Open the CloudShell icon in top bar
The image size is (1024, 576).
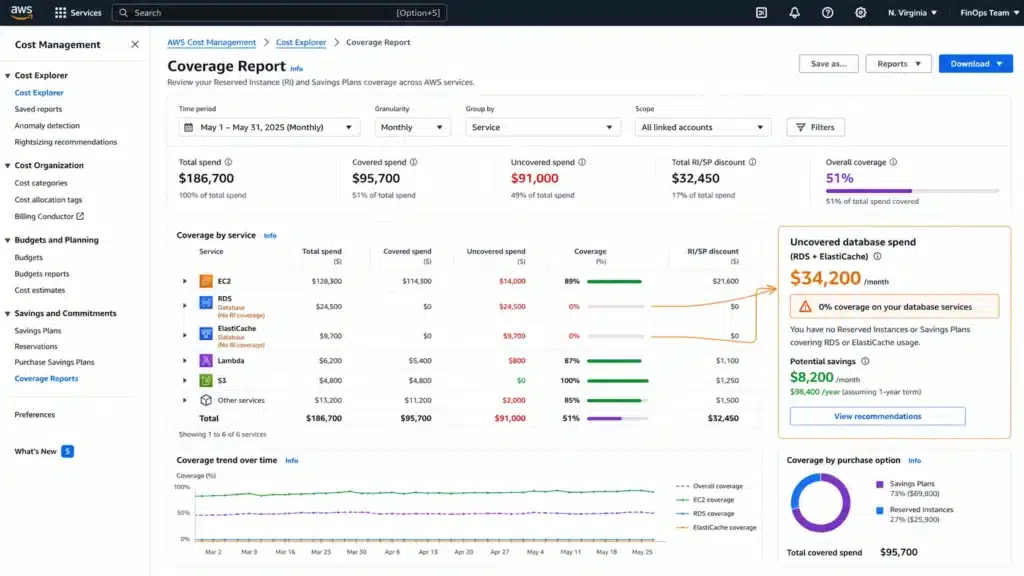pos(761,12)
